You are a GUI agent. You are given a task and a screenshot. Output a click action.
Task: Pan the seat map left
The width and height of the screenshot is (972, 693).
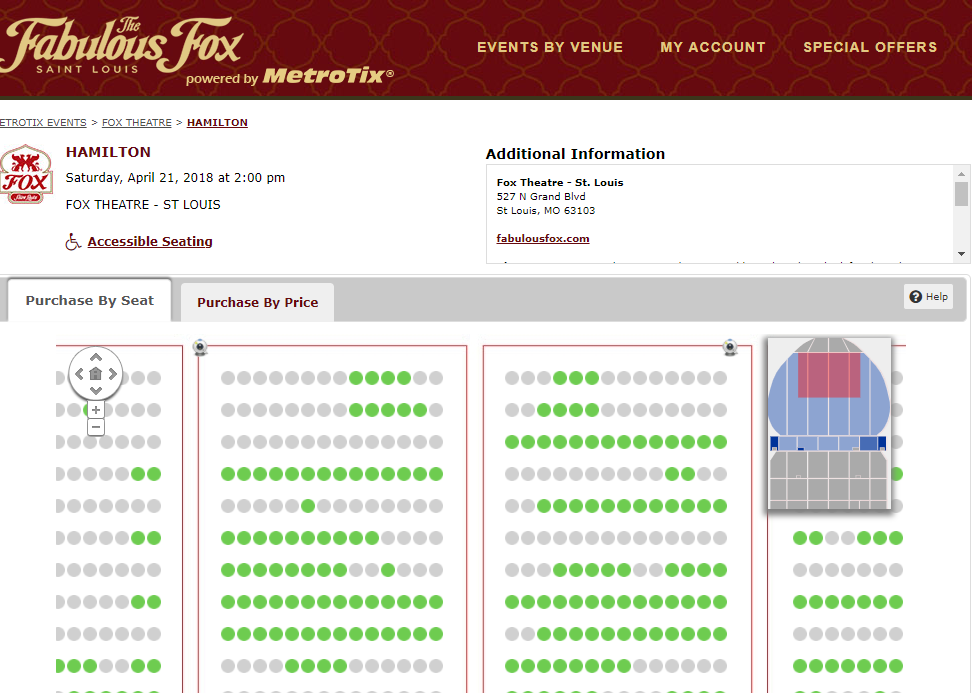point(79,374)
